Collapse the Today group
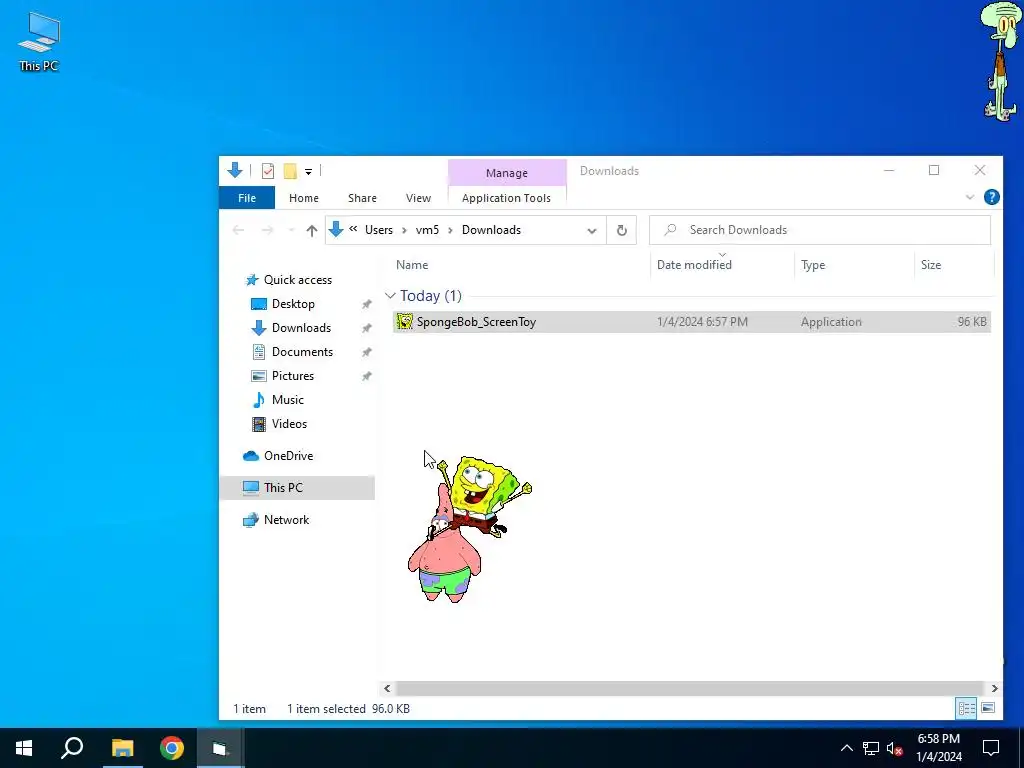The image size is (1024, 768). coord(391,296)
